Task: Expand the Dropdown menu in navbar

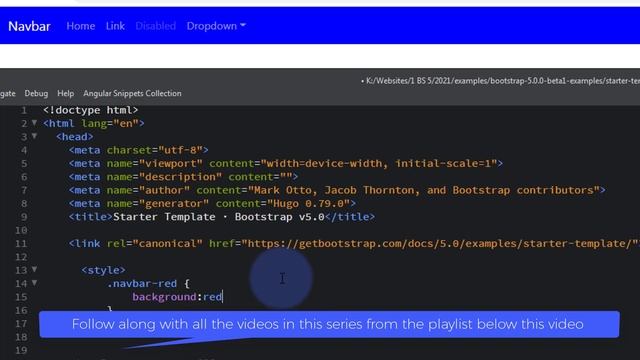Action: point(216,26)
